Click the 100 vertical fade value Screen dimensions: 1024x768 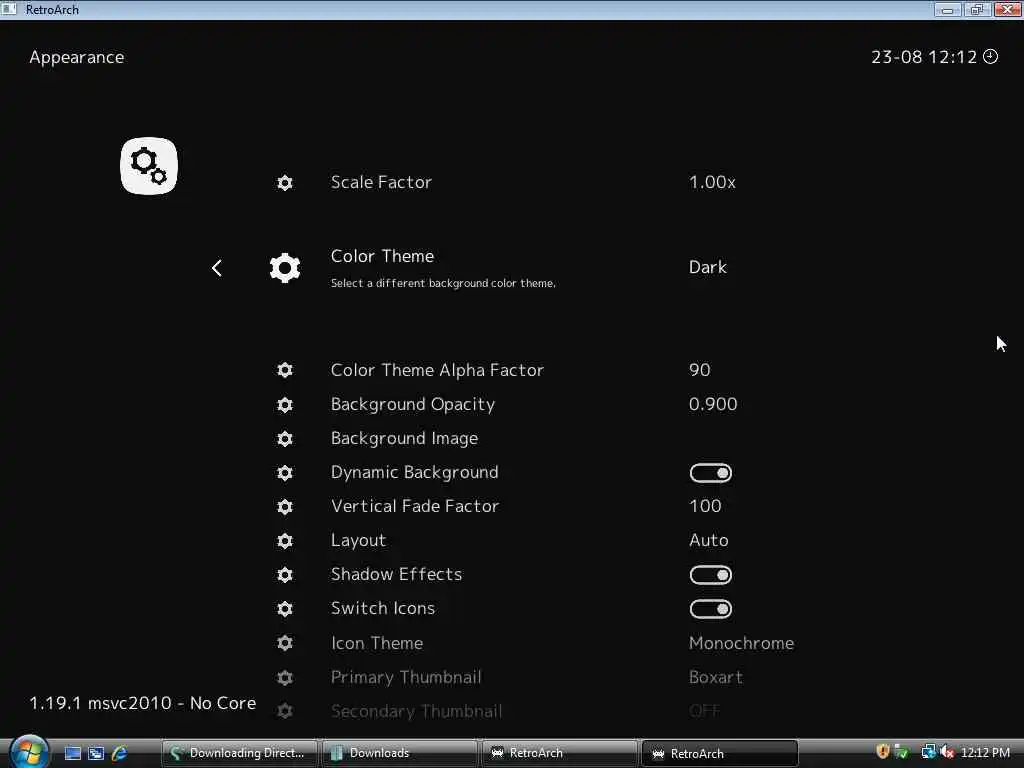tap(705, 506)
